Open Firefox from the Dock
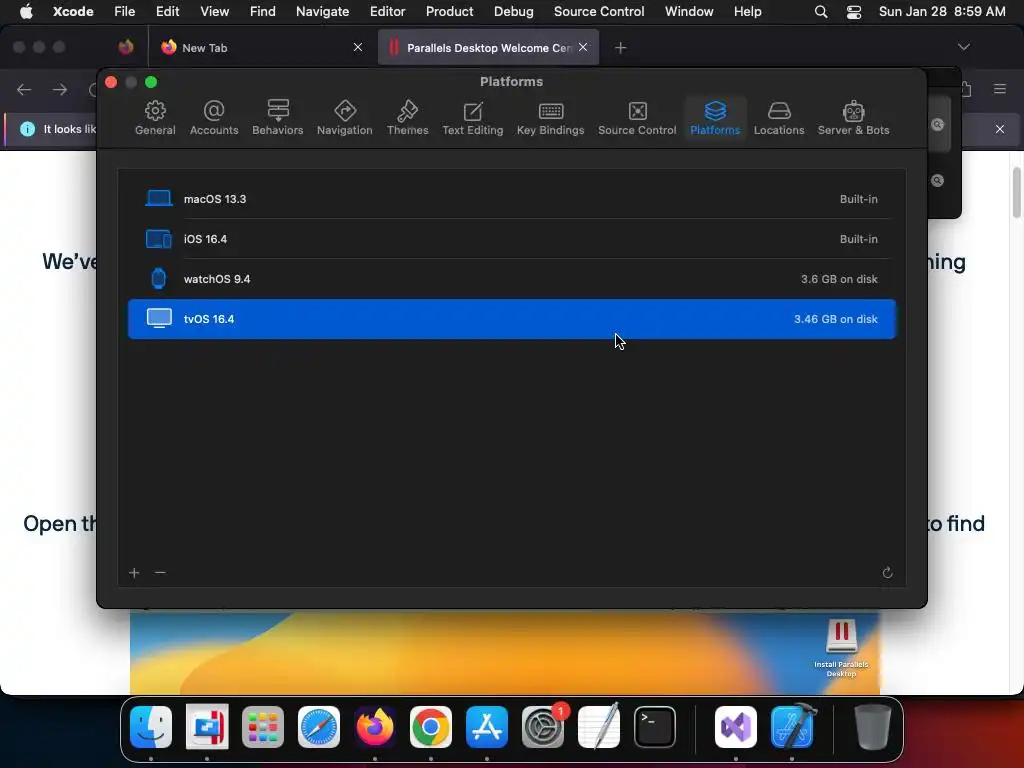The height and width of the screenshot is (768, 1024). [375, 726]
